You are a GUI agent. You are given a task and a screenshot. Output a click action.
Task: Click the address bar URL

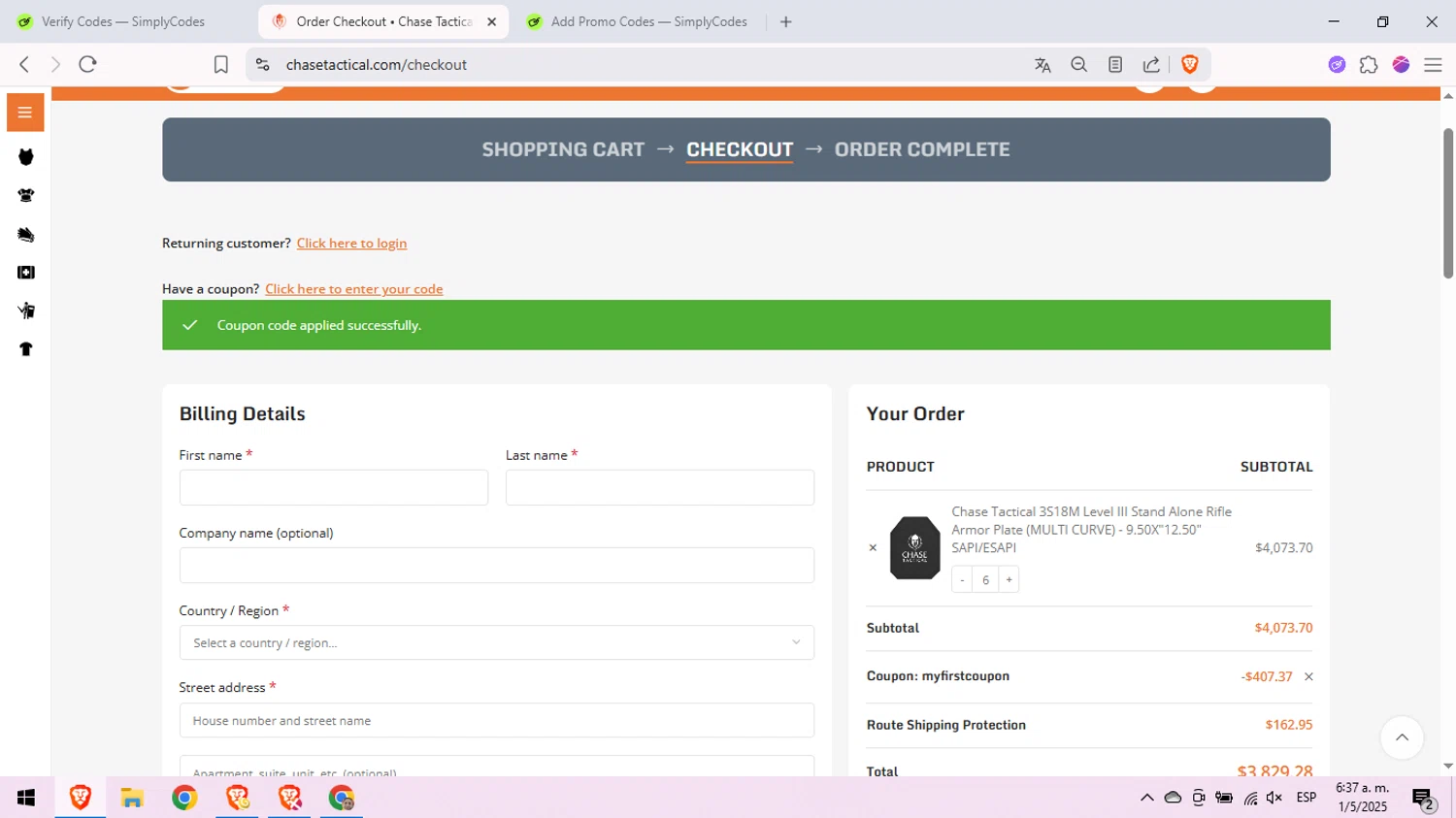tap(377, 65)
